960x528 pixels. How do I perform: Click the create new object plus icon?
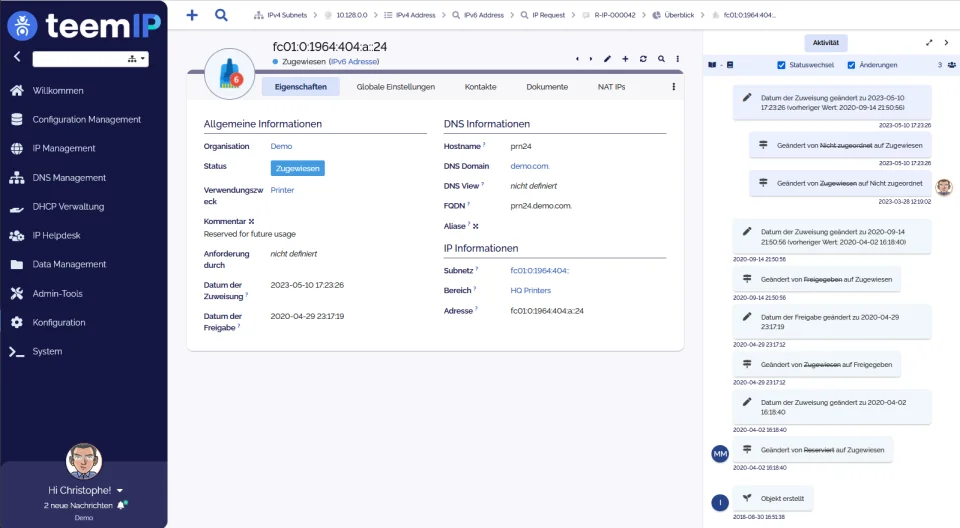(x=192, y=15)
